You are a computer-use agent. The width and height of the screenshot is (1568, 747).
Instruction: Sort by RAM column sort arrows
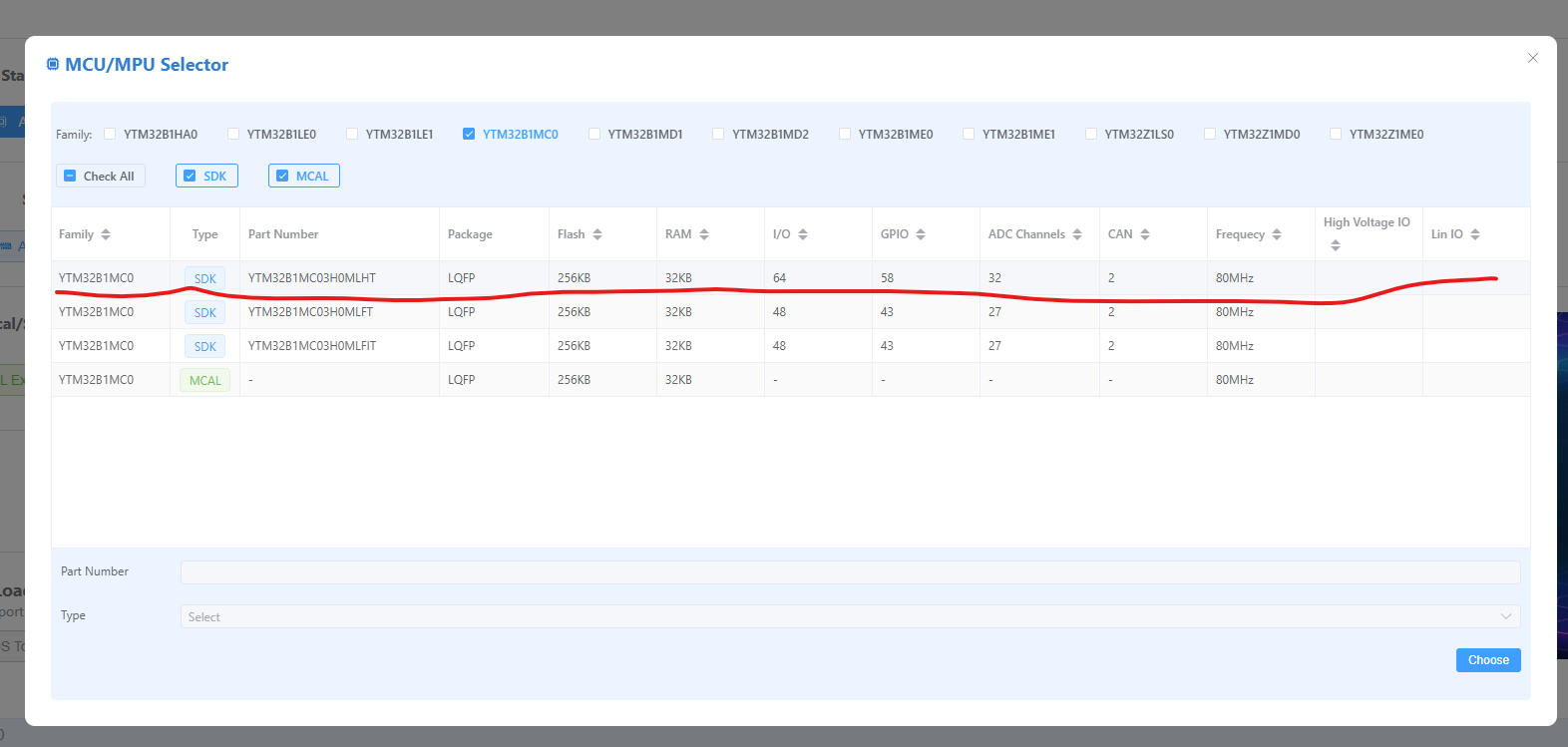point(704,234)
